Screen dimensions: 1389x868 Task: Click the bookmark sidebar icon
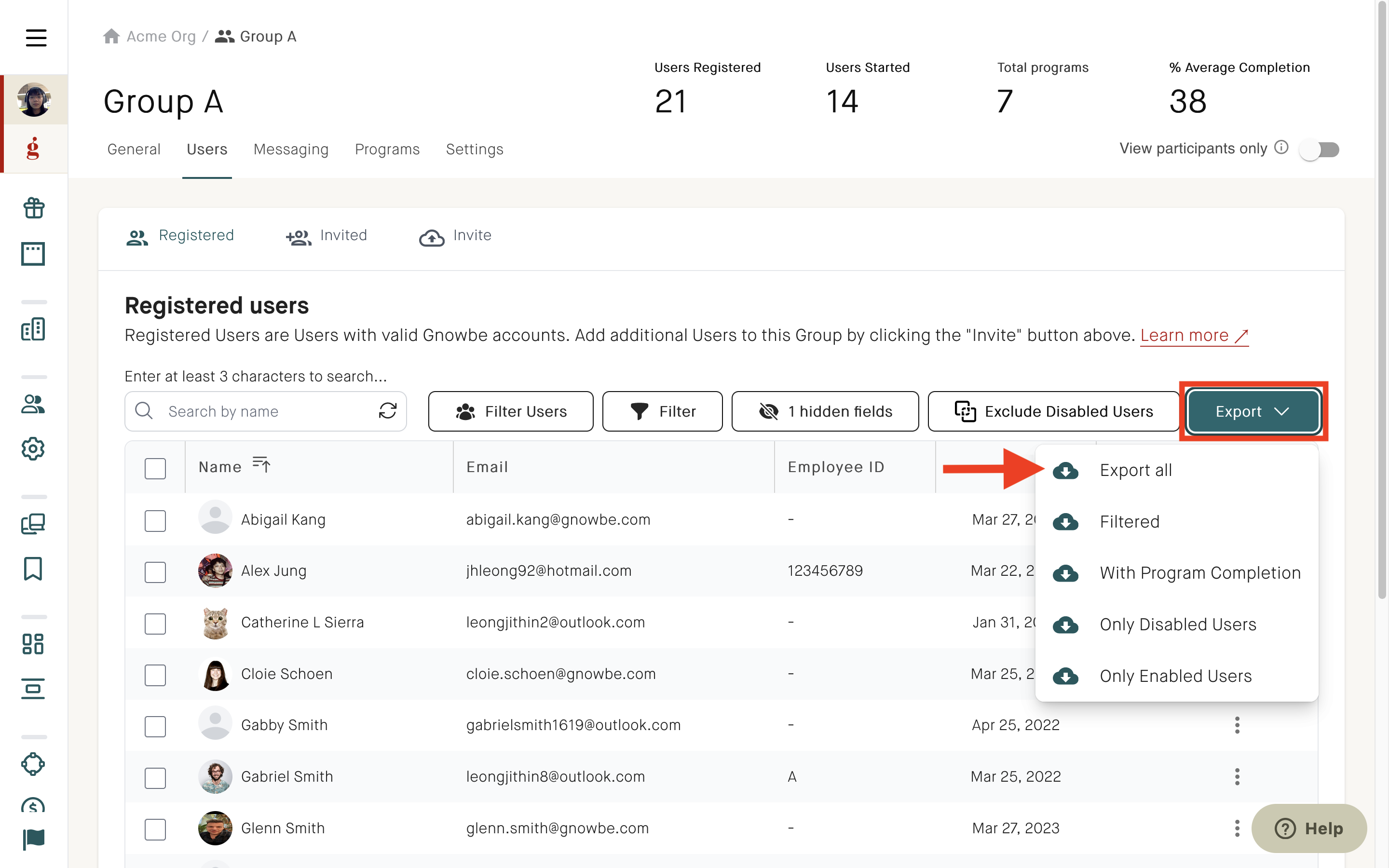pos(33,569)
